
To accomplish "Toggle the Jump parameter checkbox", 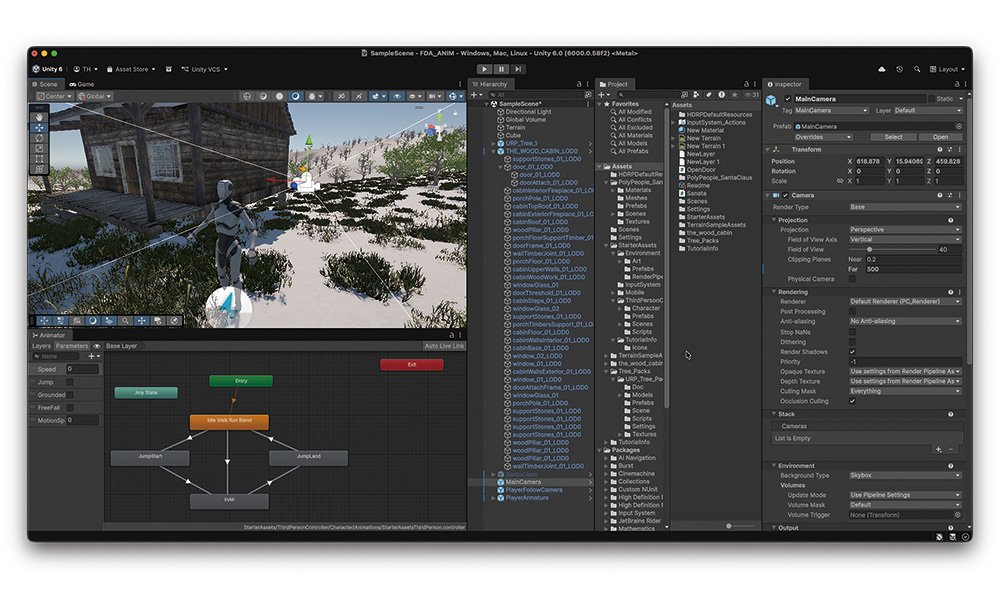I will 70,382.
